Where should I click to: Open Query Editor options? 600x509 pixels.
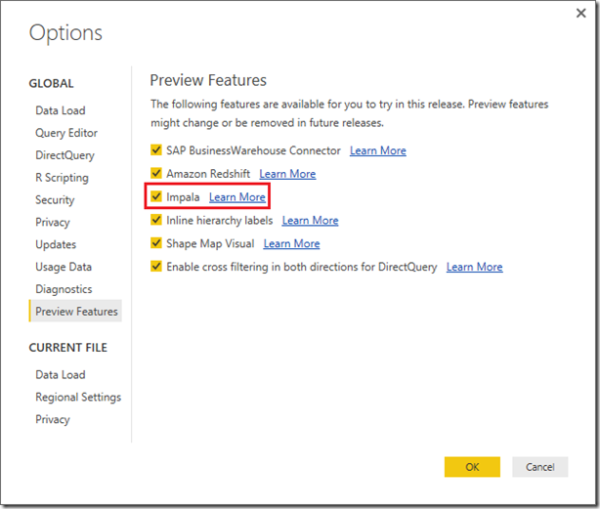[x=66, y=133]
